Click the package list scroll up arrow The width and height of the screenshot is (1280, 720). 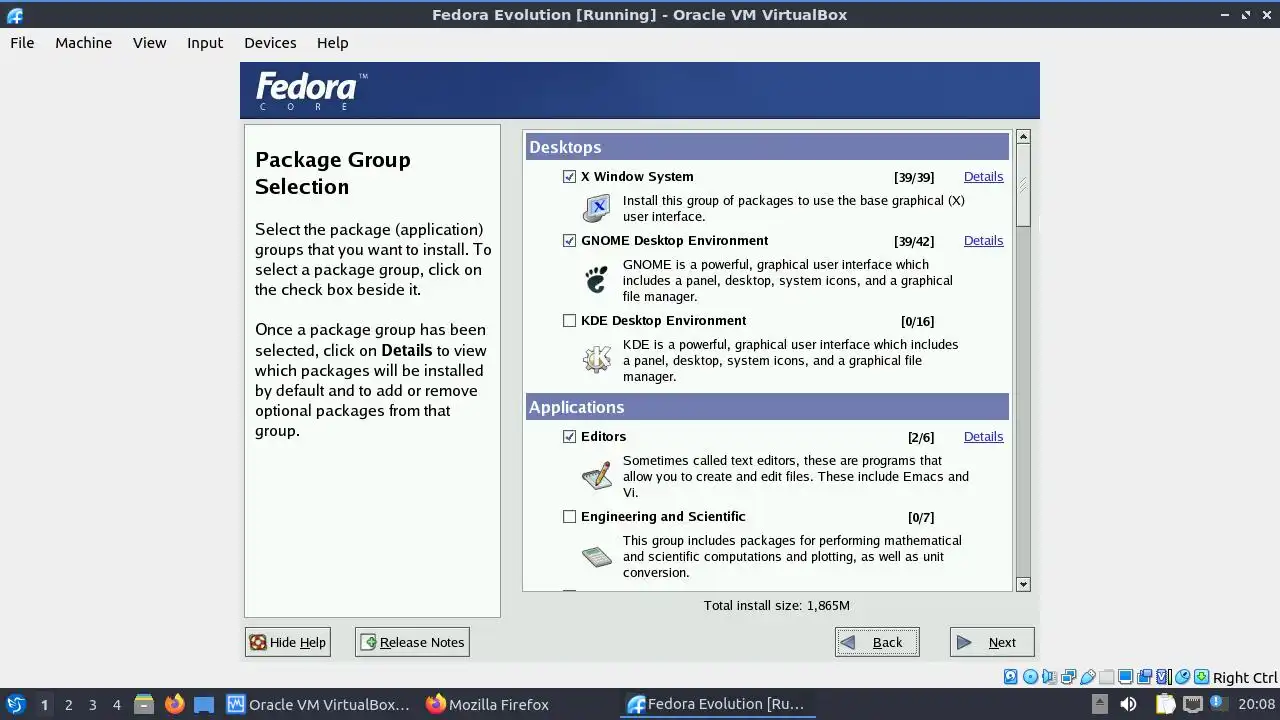tap(1023, 136)
